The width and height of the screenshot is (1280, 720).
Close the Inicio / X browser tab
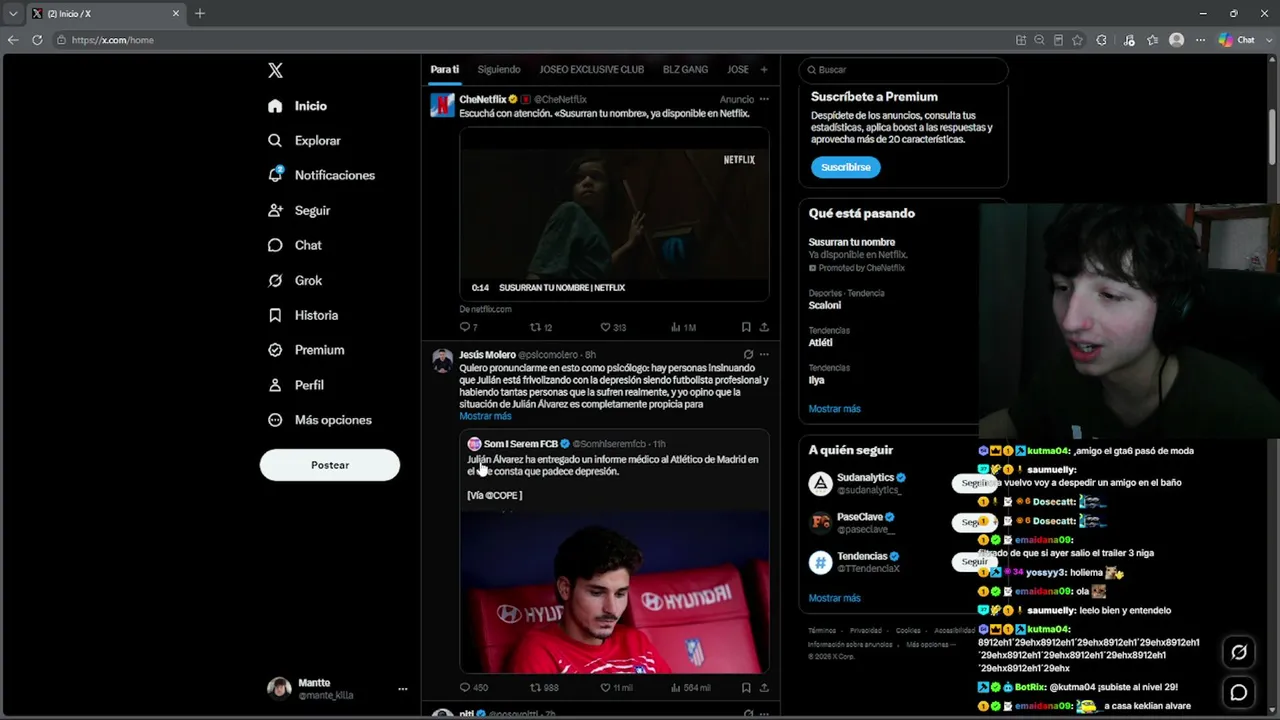click(176, 13)
